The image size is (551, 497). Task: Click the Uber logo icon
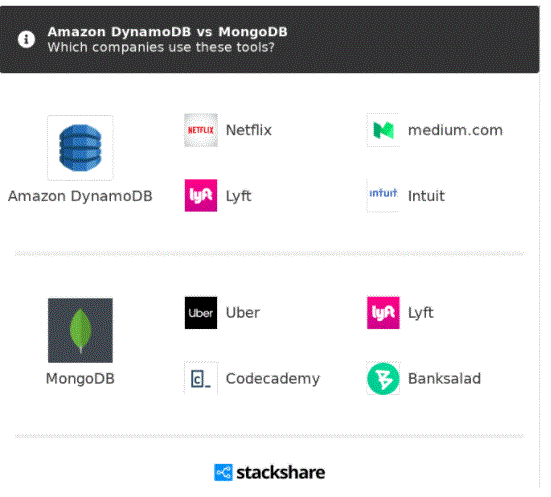pyautogui.click(x=201, y=312)
